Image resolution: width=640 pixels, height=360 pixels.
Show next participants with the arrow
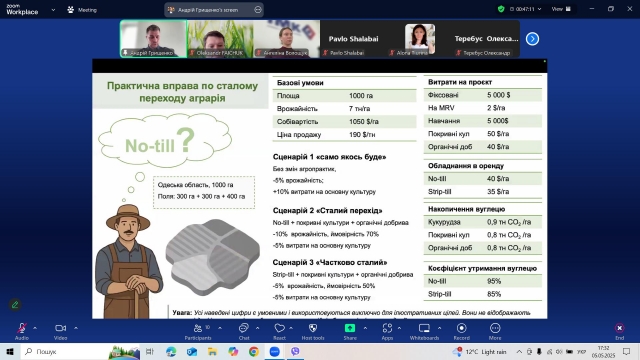(532, 39)
